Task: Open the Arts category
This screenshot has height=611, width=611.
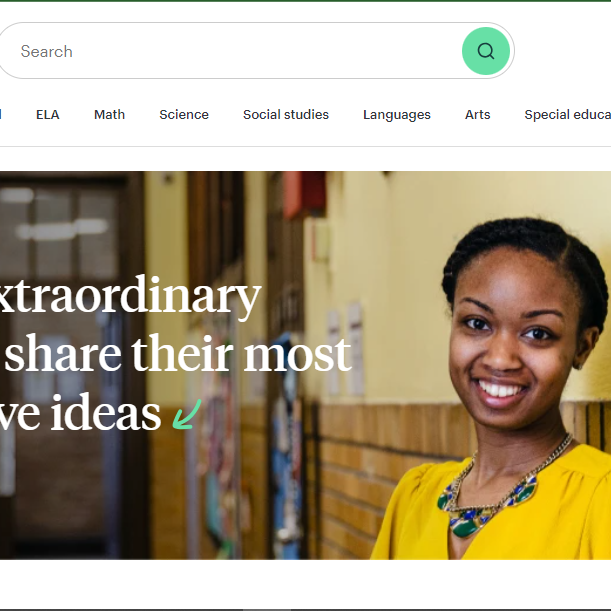Action: 478,115
